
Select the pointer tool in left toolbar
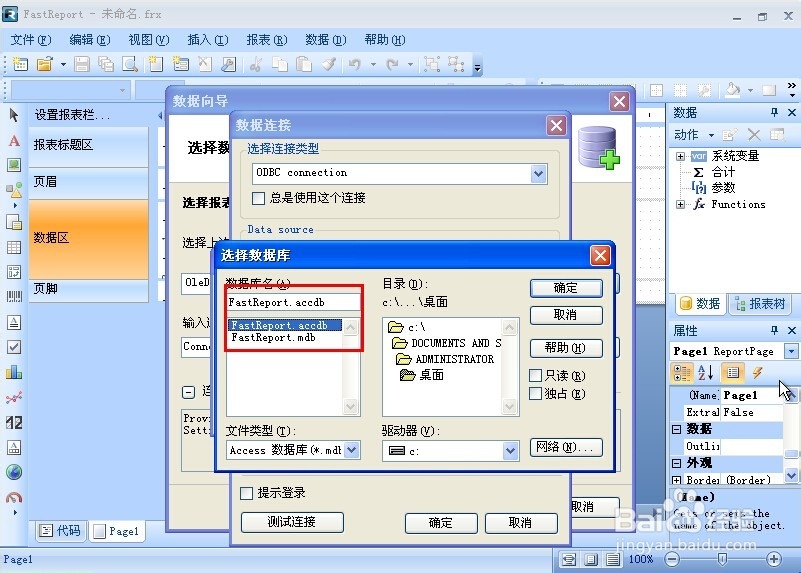(x=14, y=115)
